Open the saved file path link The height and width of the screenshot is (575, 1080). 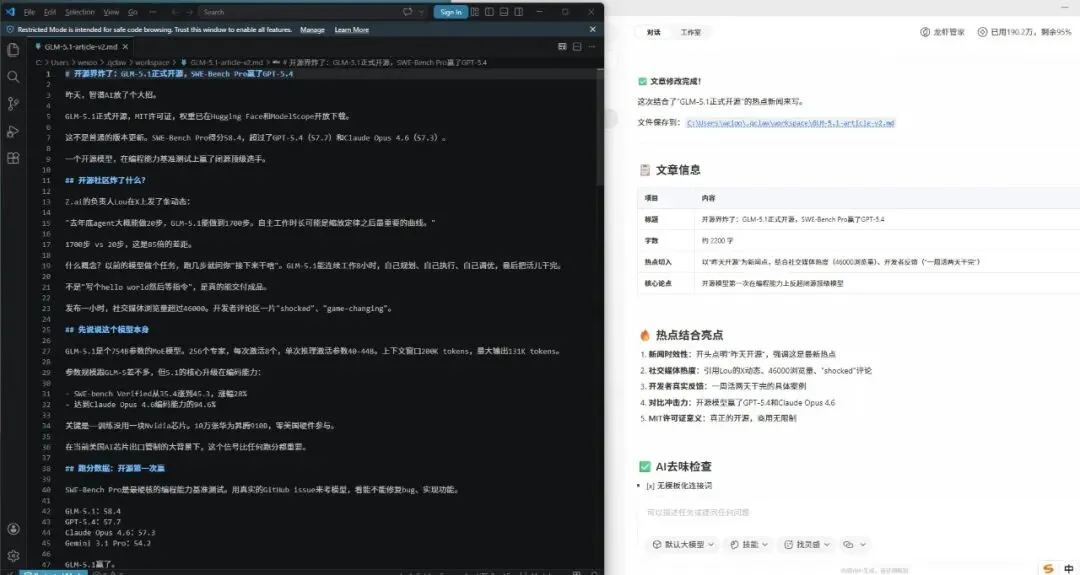790,123
